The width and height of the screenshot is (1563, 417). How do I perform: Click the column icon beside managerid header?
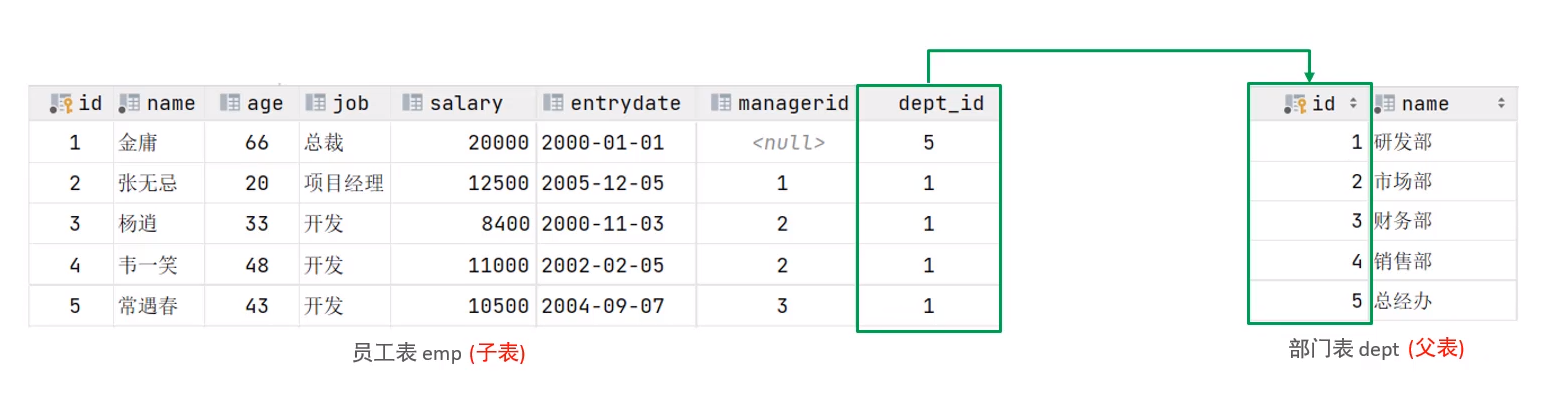click(720, 103)
